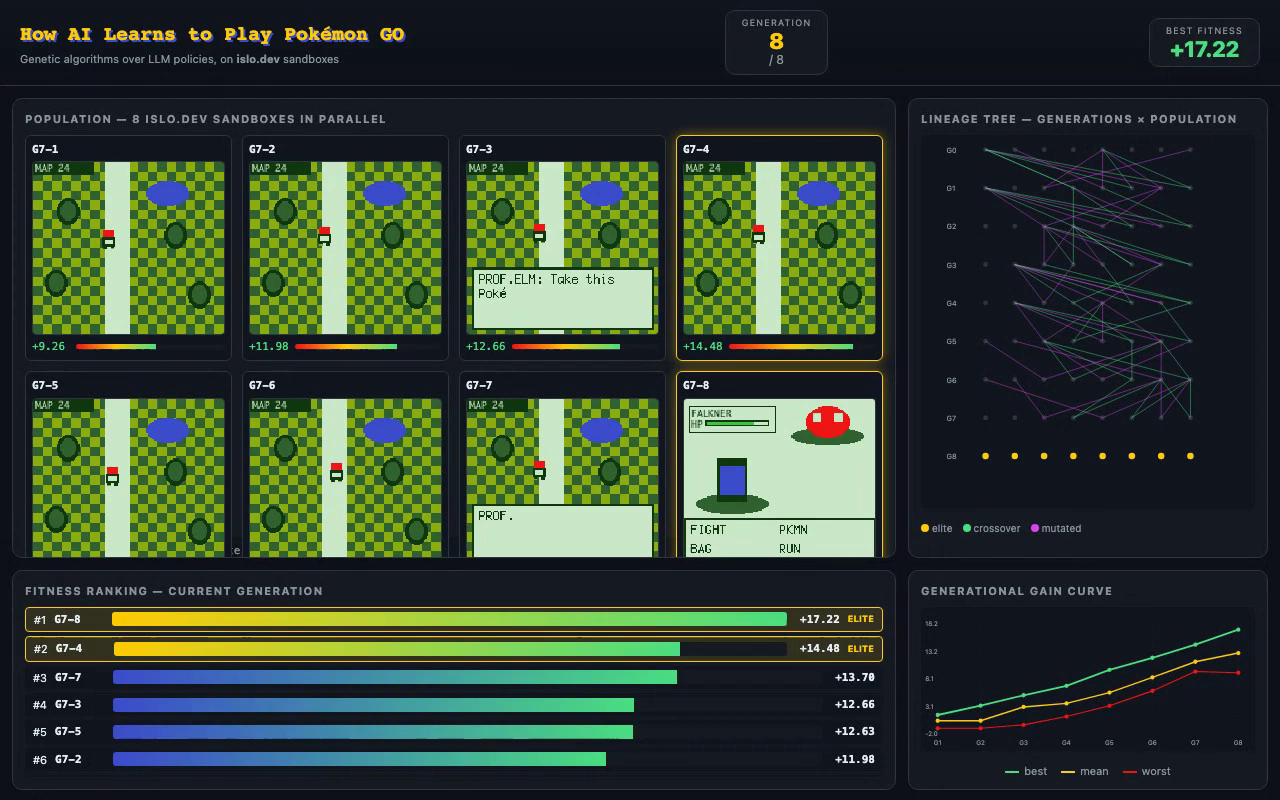Viewport: 1280px width, 800px height.
Task: Click the G7-3 fitness progress bar
Action: tap(585, 347)
